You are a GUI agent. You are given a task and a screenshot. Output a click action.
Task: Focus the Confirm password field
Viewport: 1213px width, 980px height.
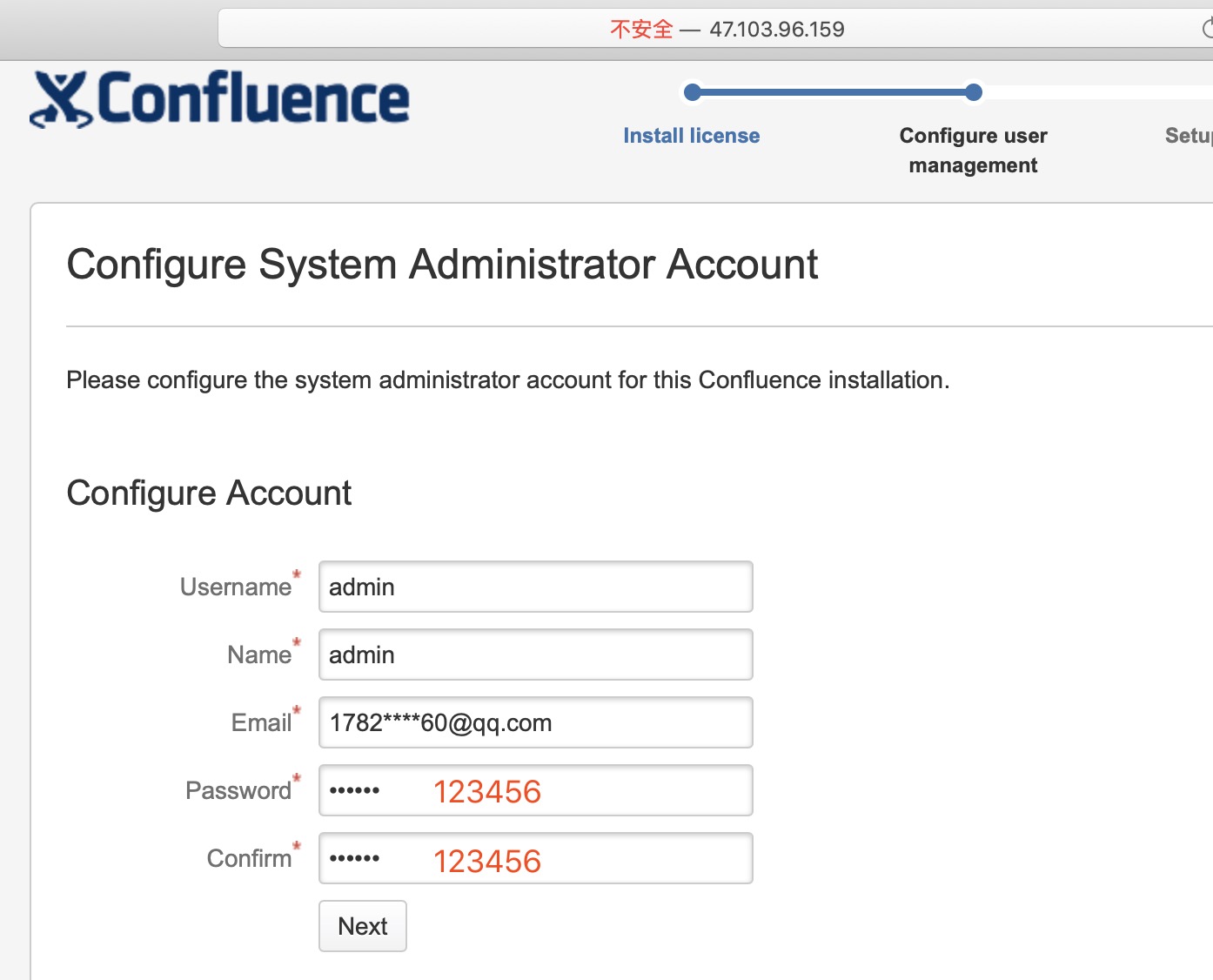[536, 858]
